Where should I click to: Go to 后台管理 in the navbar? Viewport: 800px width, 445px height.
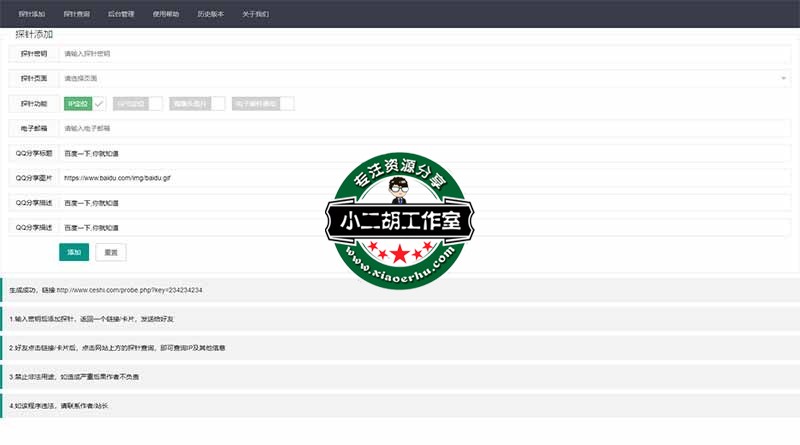coord(121,15)
